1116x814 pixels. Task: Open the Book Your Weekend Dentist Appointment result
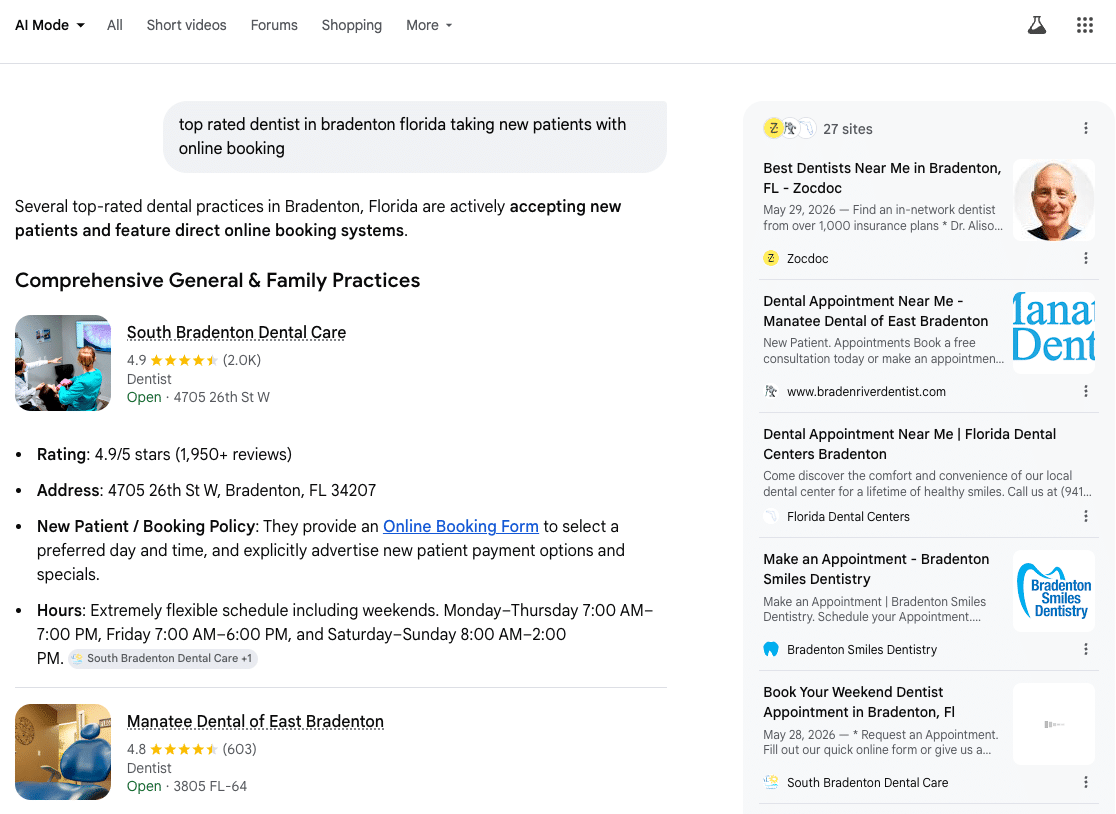click(x=859, y=702)
